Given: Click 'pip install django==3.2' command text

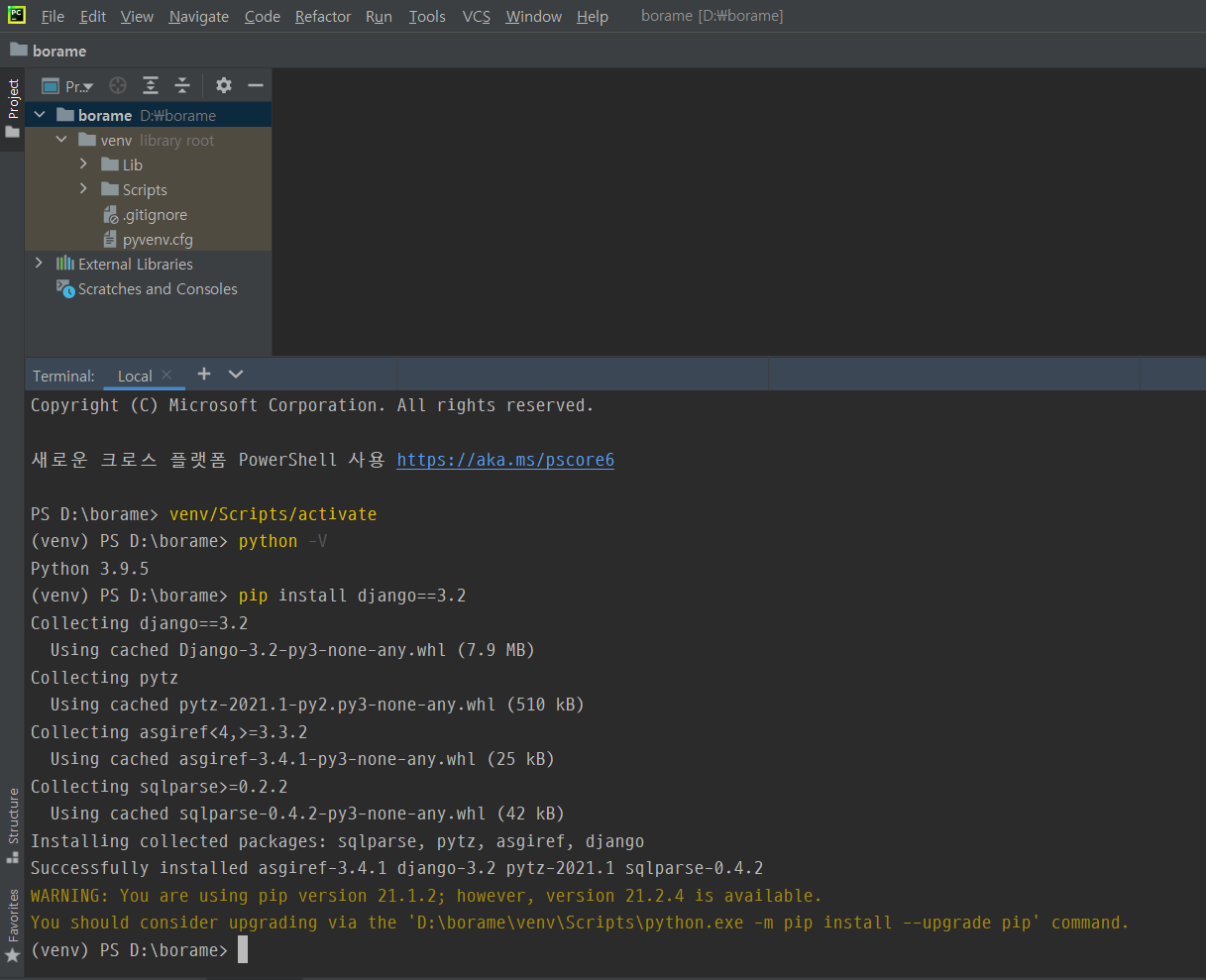Looking at the screenshot, I should pyautogui.click(x=353, y=596).
